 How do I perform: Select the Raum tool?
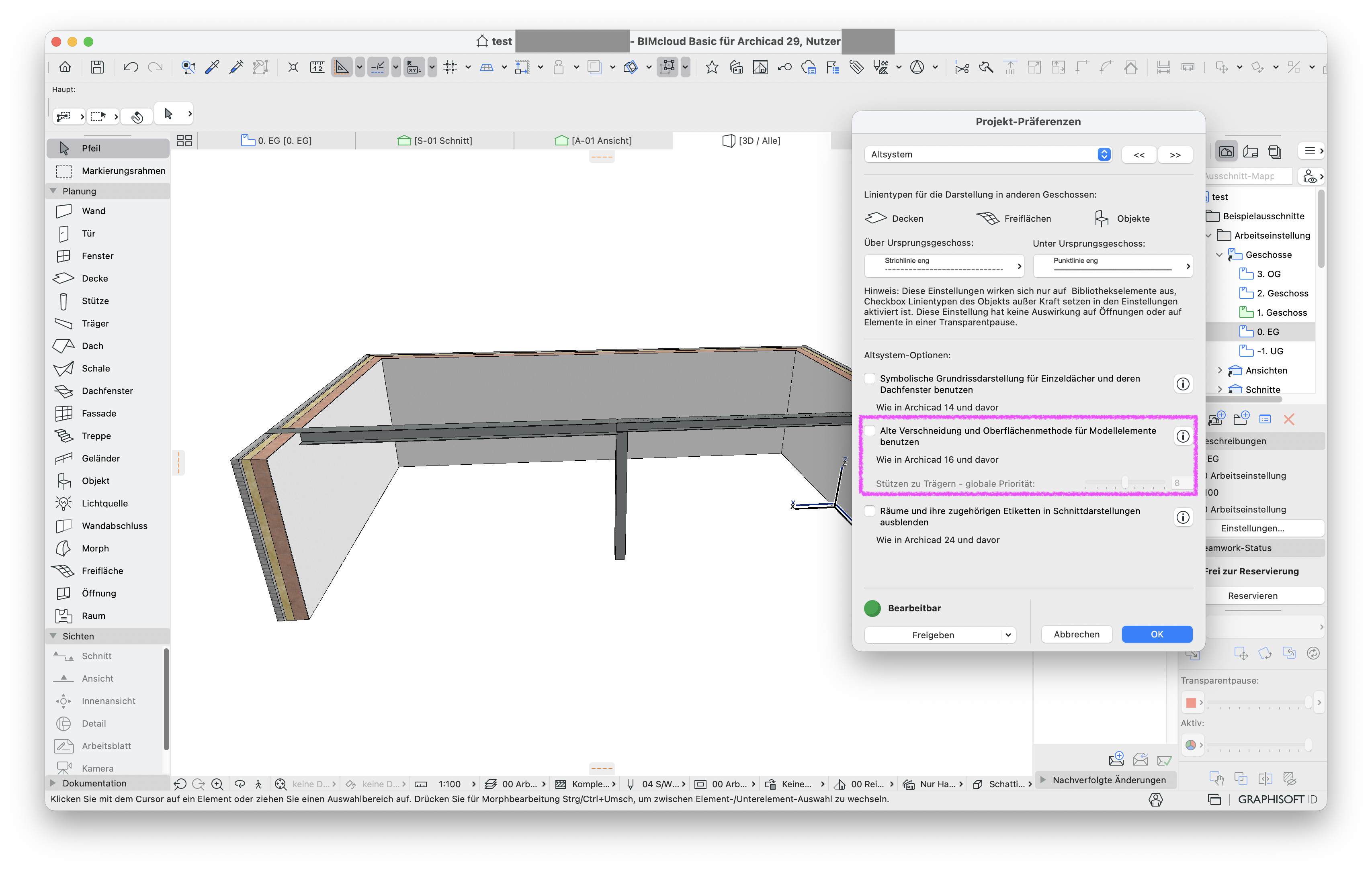click(x=108, y=615)
